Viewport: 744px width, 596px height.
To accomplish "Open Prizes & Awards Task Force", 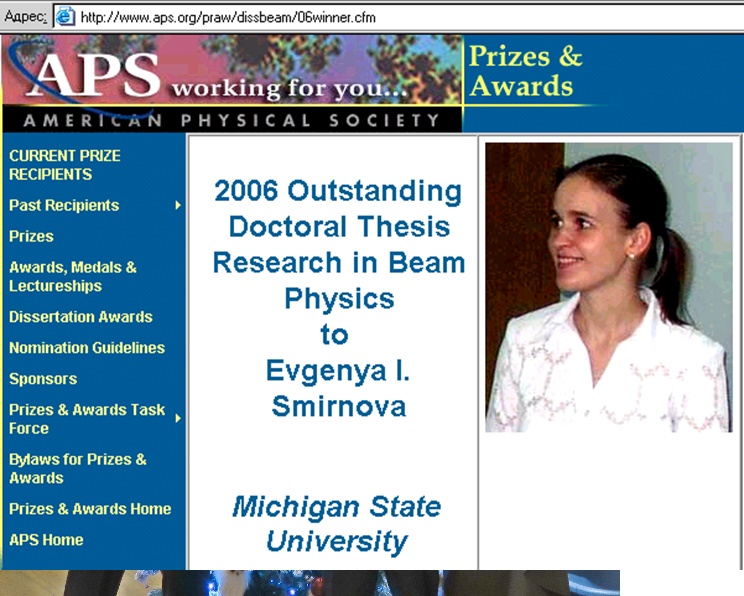I will pos(87,419).
